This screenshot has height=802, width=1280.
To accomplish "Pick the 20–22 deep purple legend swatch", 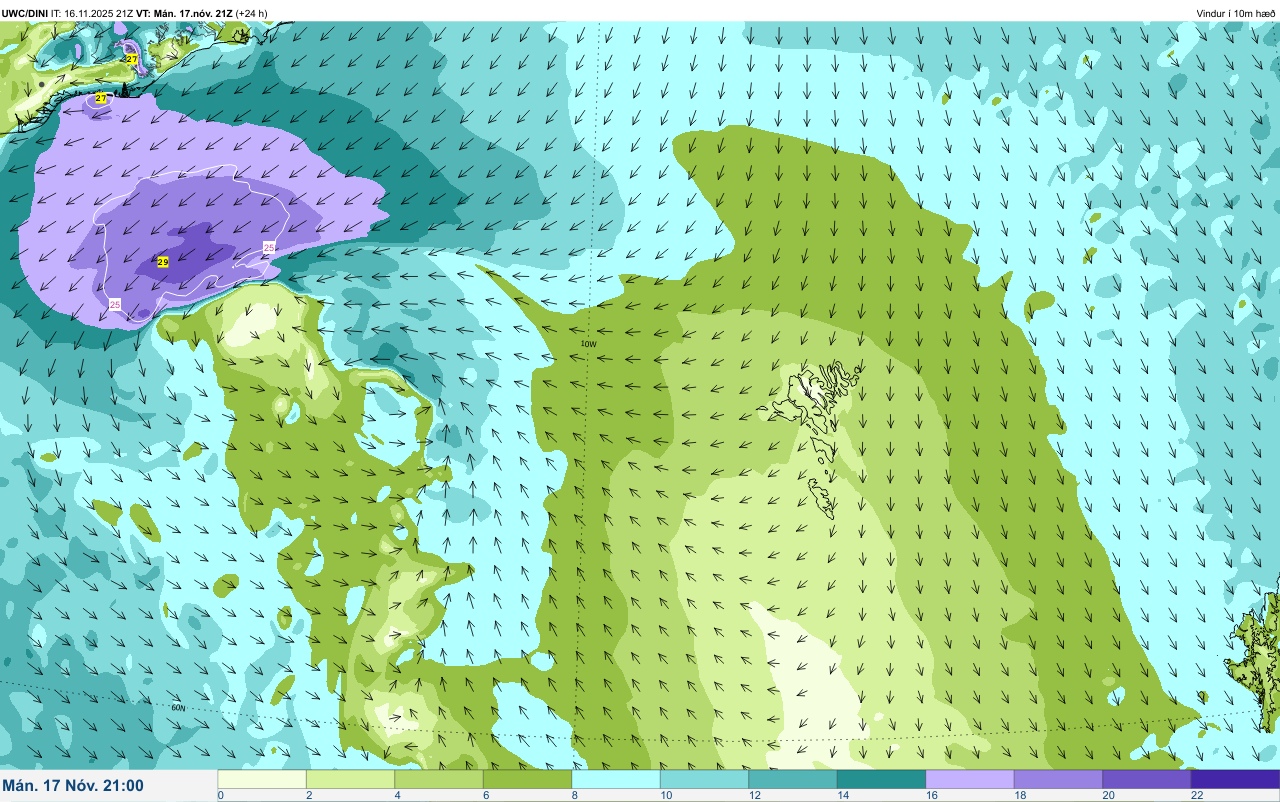I will (1147, 779).
